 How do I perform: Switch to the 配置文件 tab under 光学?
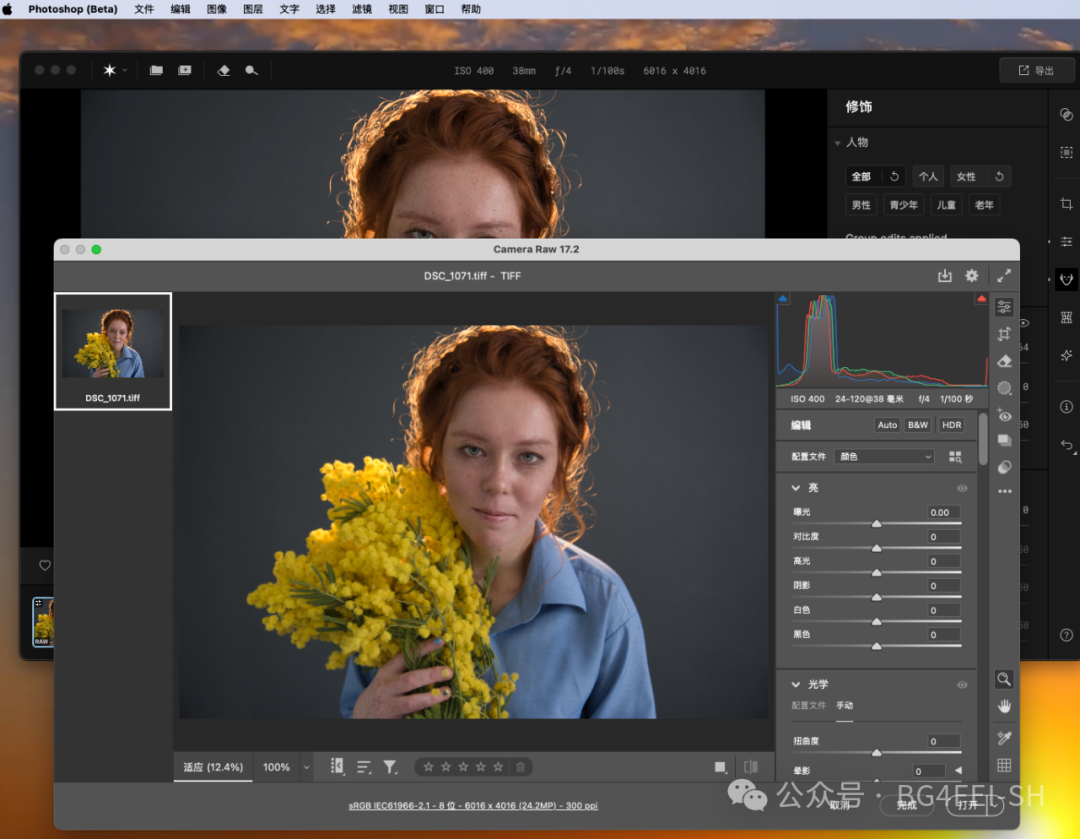(x=809, y=705)
